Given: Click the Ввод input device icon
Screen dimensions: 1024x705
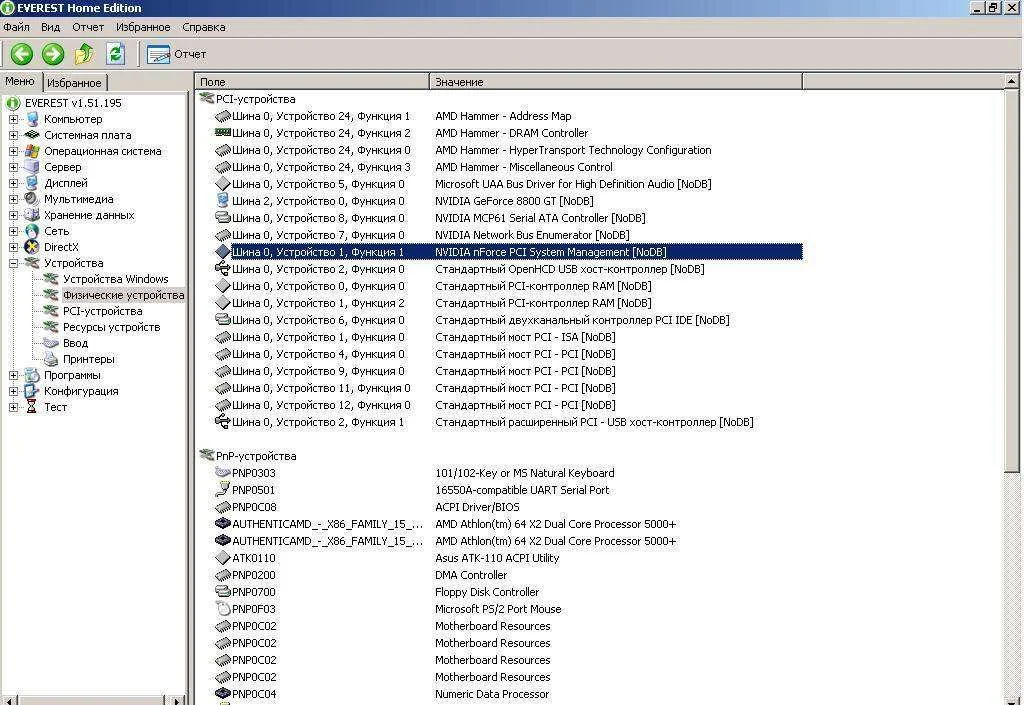Looking at the screenshot, I should click(x=51, y=343).
